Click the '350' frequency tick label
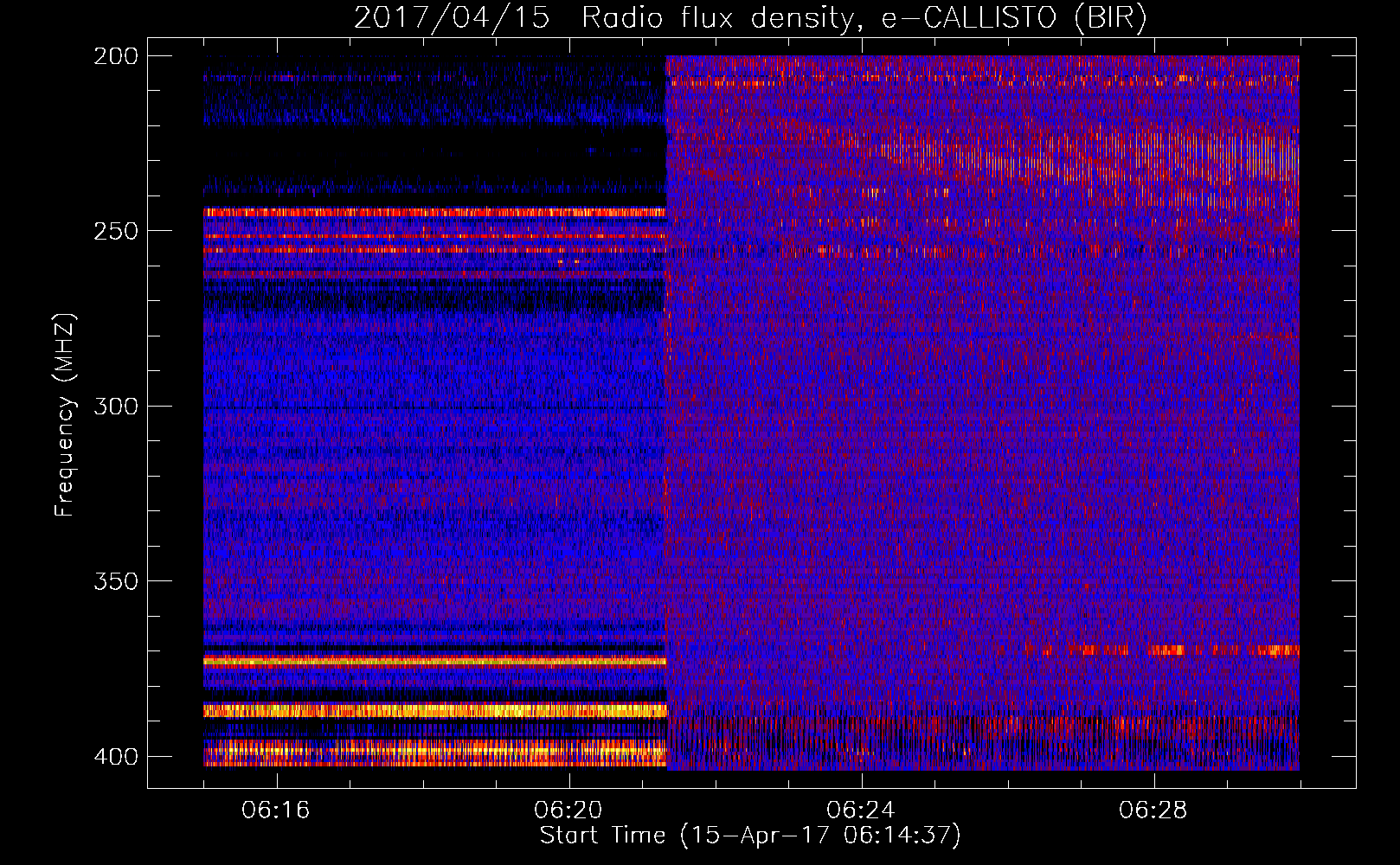The width and height of the screenshot is (1400, 865). click(116, 581)
